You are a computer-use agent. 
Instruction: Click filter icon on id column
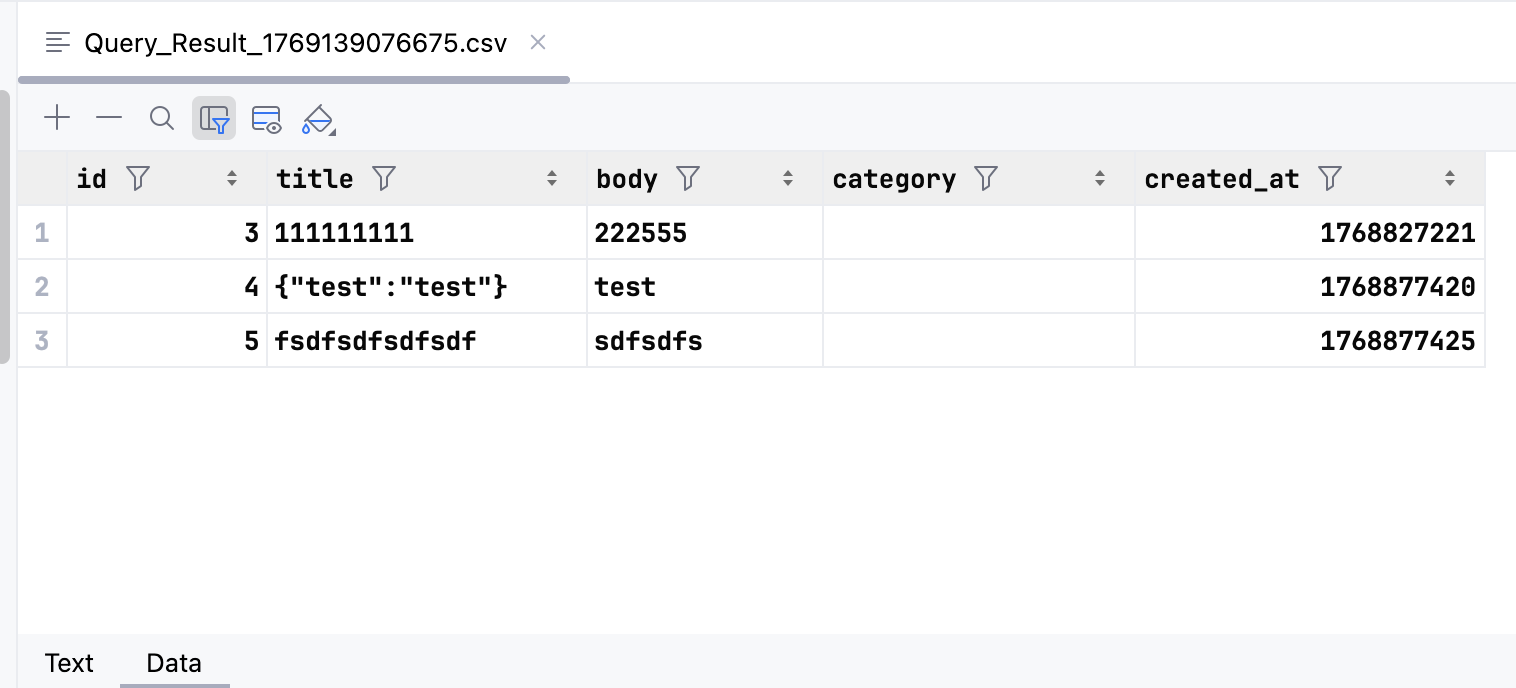click(x=138, y=179)
